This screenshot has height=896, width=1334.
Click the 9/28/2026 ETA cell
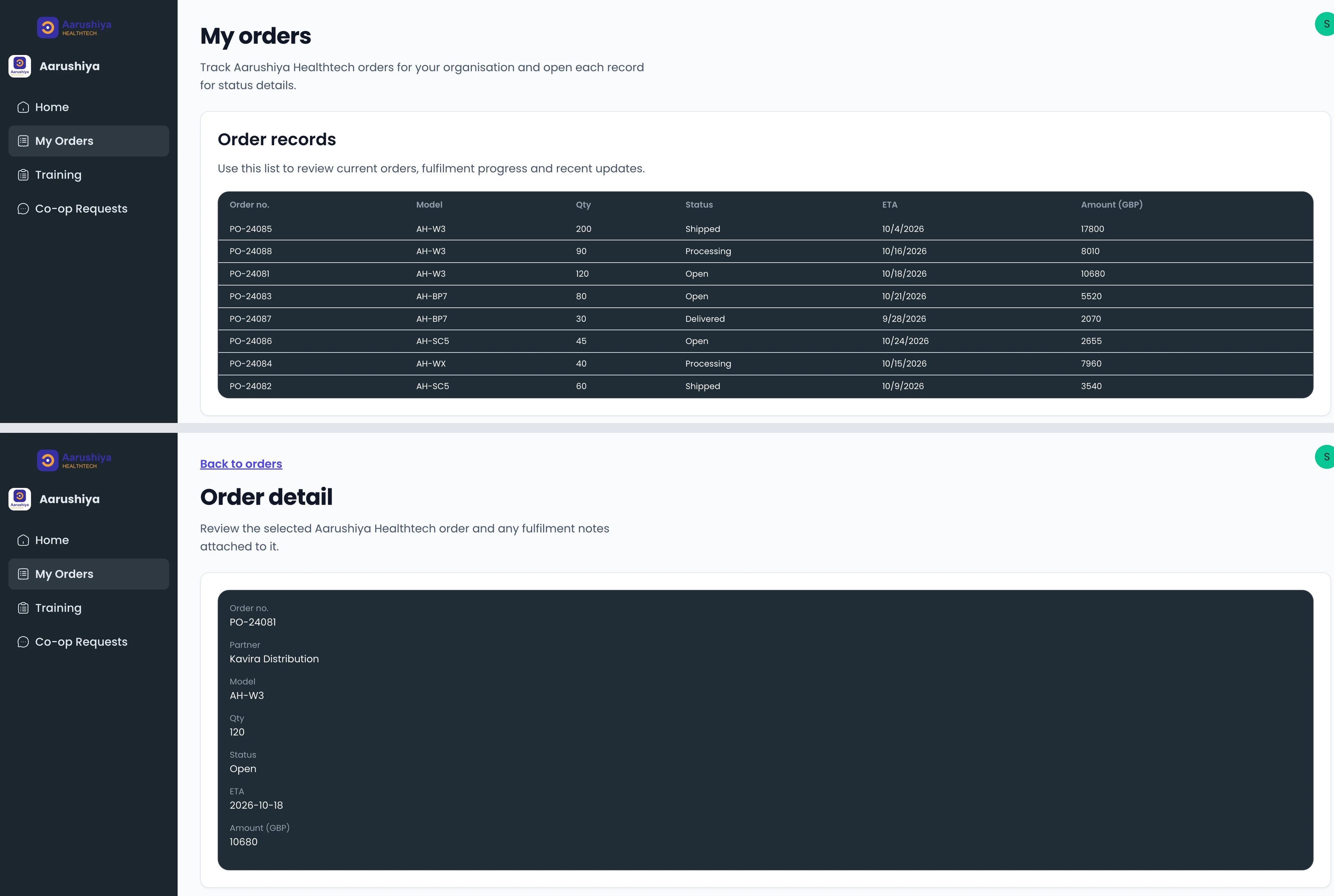coord(904,319)
